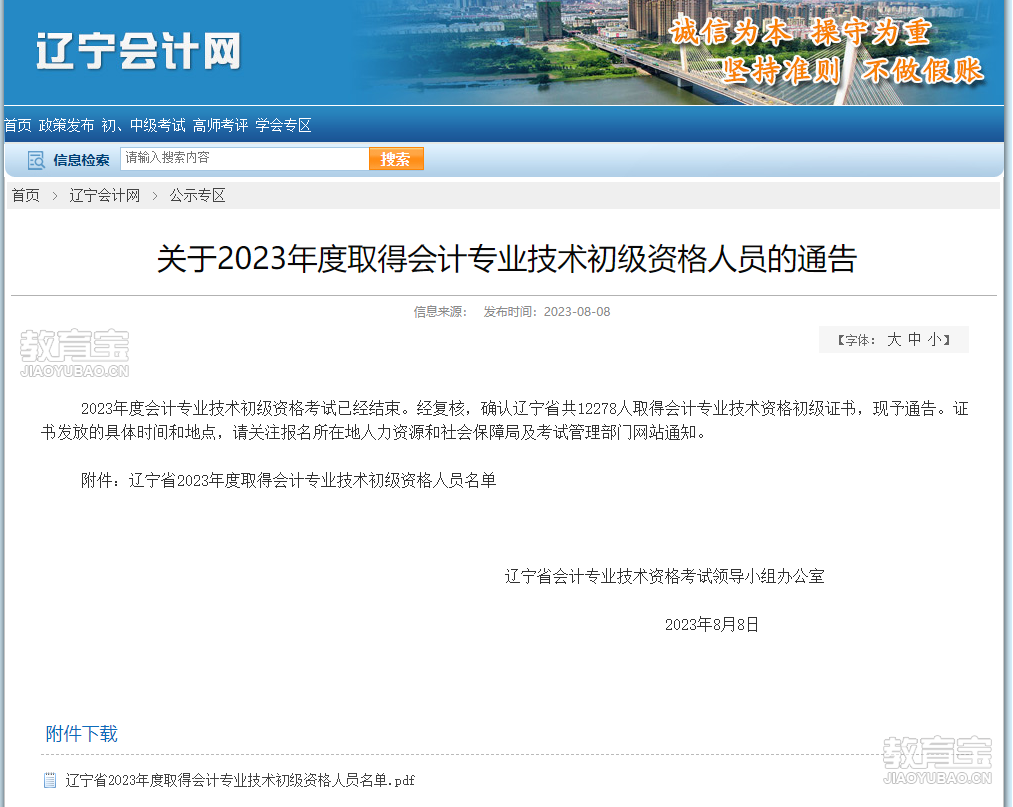Set font size to 中
1013x807 pixels.
tap(914, 340)
